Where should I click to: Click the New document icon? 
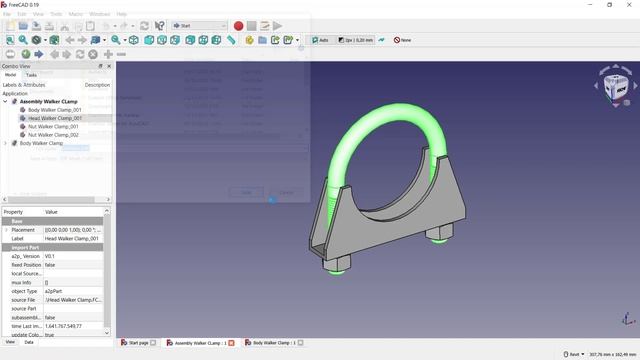10,26
